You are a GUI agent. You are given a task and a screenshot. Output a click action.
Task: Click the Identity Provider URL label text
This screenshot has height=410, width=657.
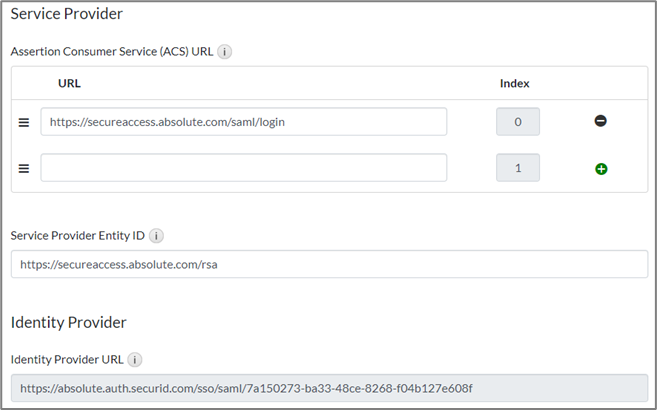(67, 360)
